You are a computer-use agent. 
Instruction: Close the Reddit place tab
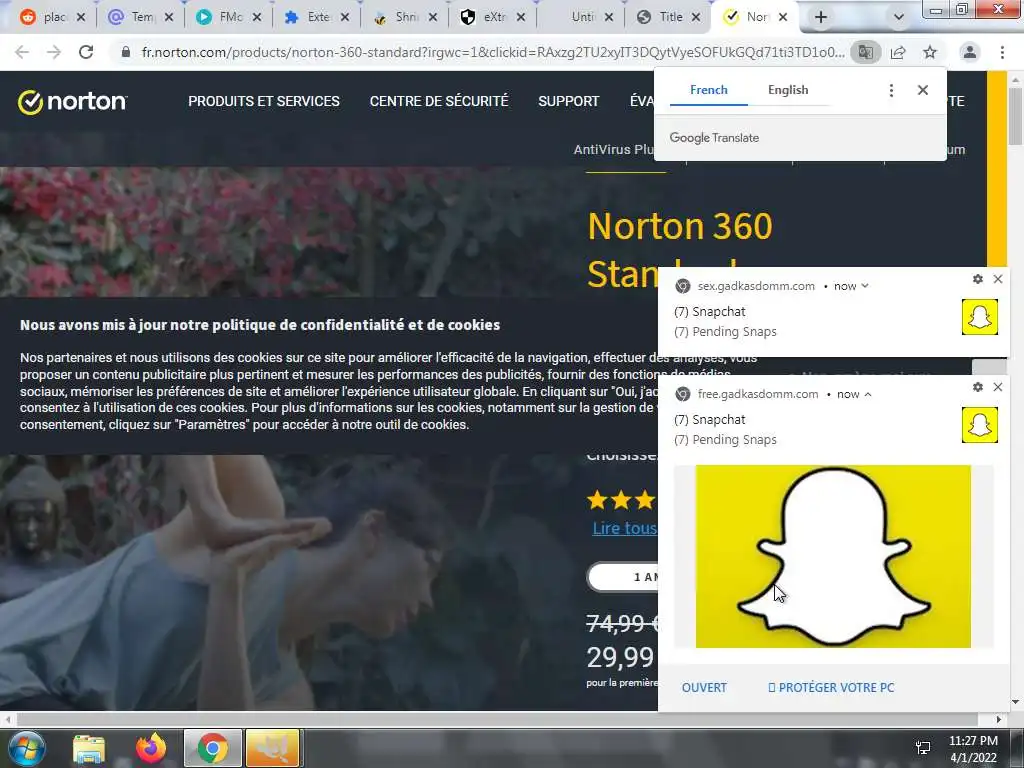click(x=81, y=17)
